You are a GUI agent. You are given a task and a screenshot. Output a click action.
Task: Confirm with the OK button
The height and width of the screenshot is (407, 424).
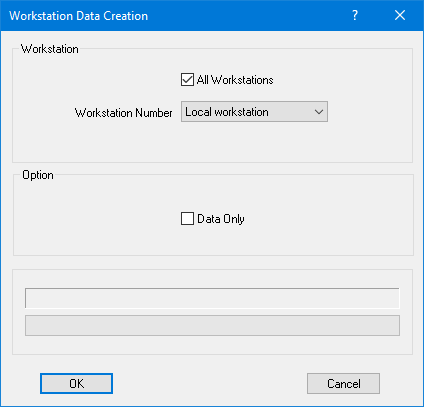(x=76, y=384)
